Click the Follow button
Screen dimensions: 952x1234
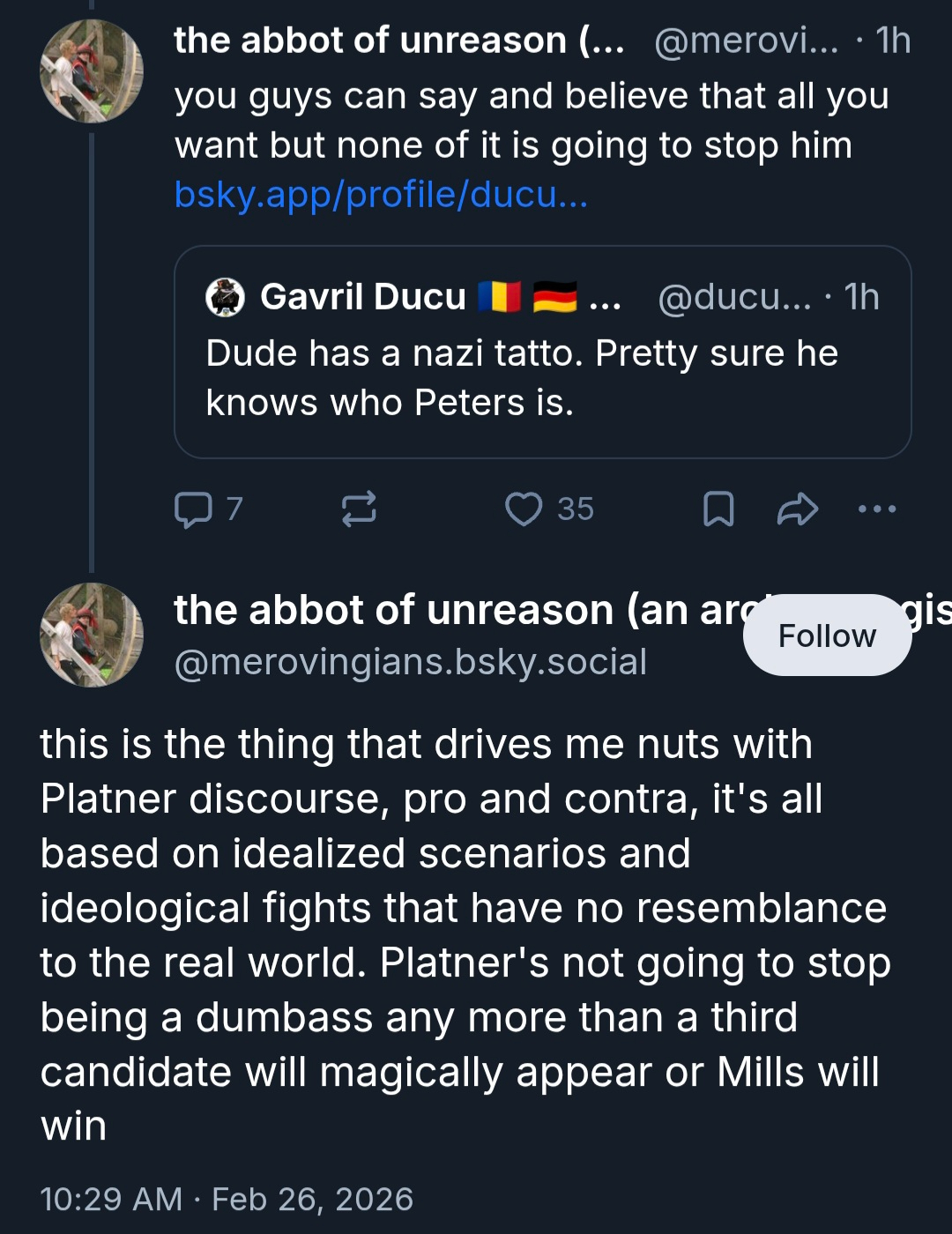point(827,636)
